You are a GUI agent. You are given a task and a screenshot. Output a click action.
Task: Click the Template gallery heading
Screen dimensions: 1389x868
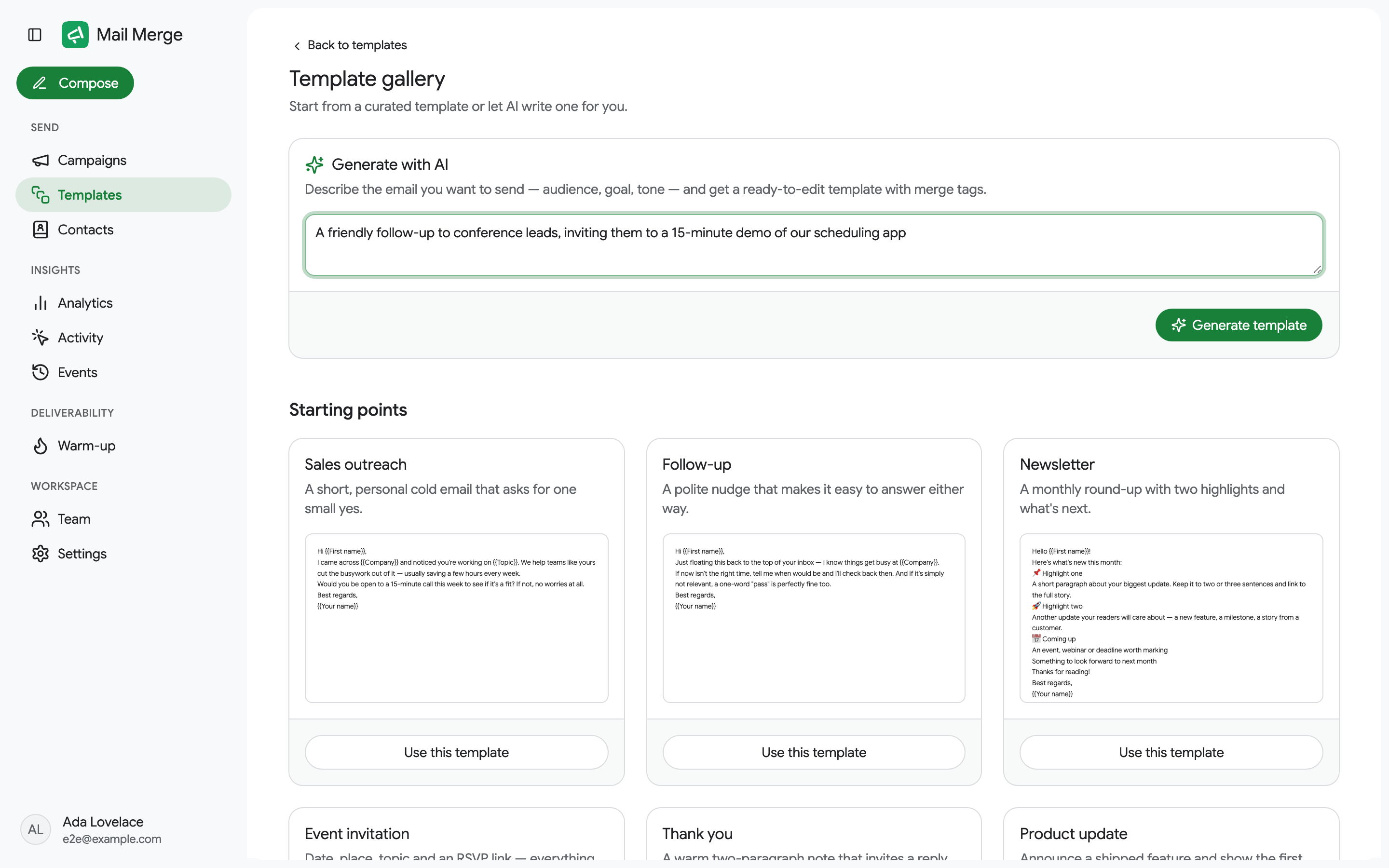point(368,79)
